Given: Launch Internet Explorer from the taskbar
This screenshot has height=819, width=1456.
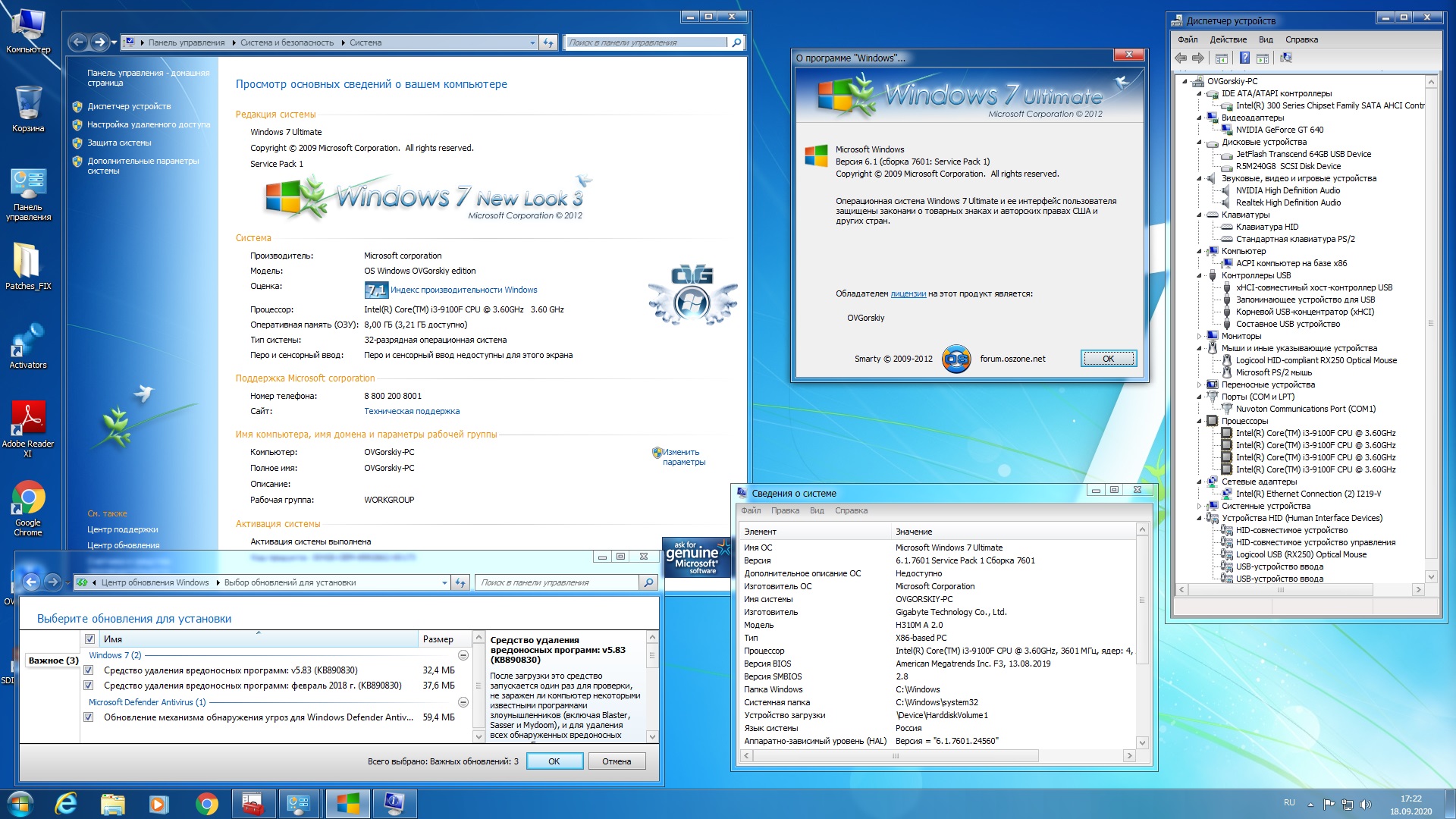Looking at the screenshot, I should (x=67, y=804).
